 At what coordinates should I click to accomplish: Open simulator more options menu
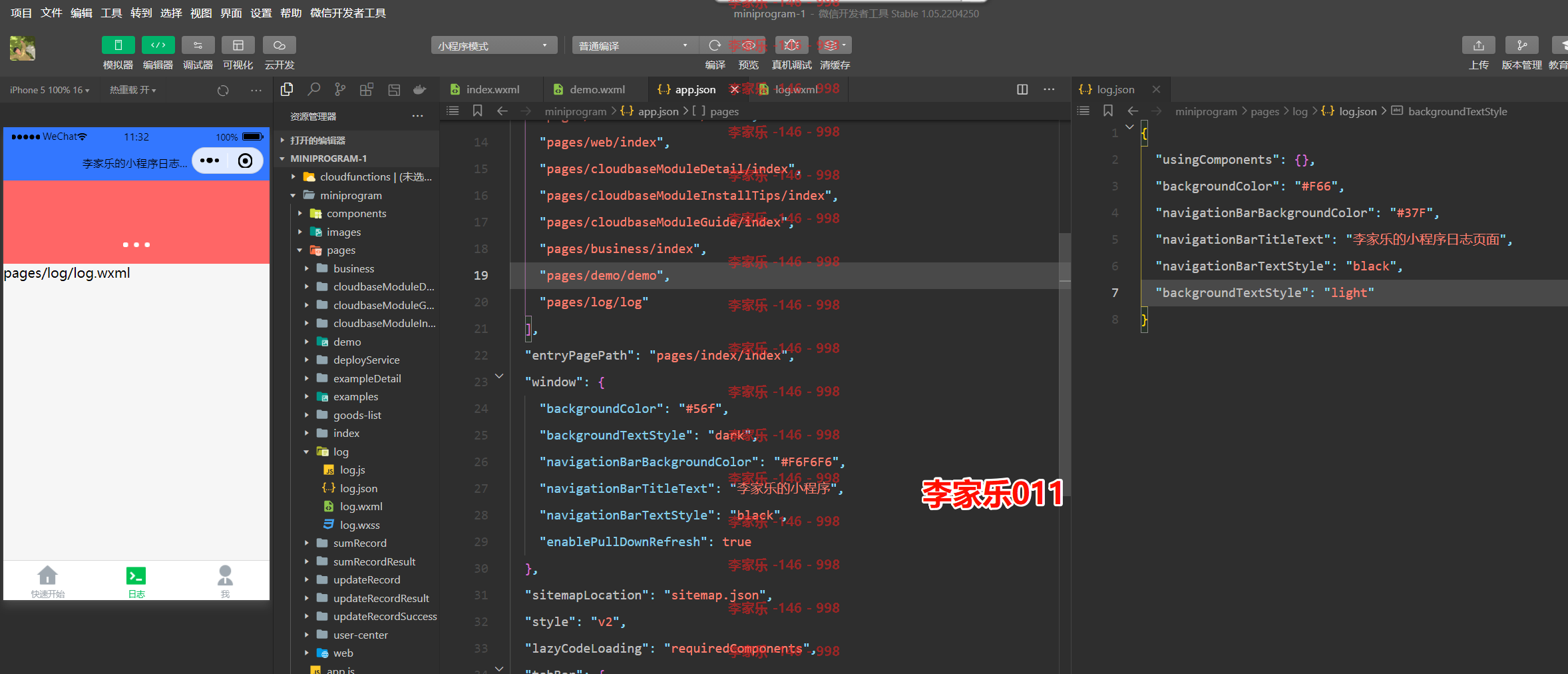click(x=256, y=90)
